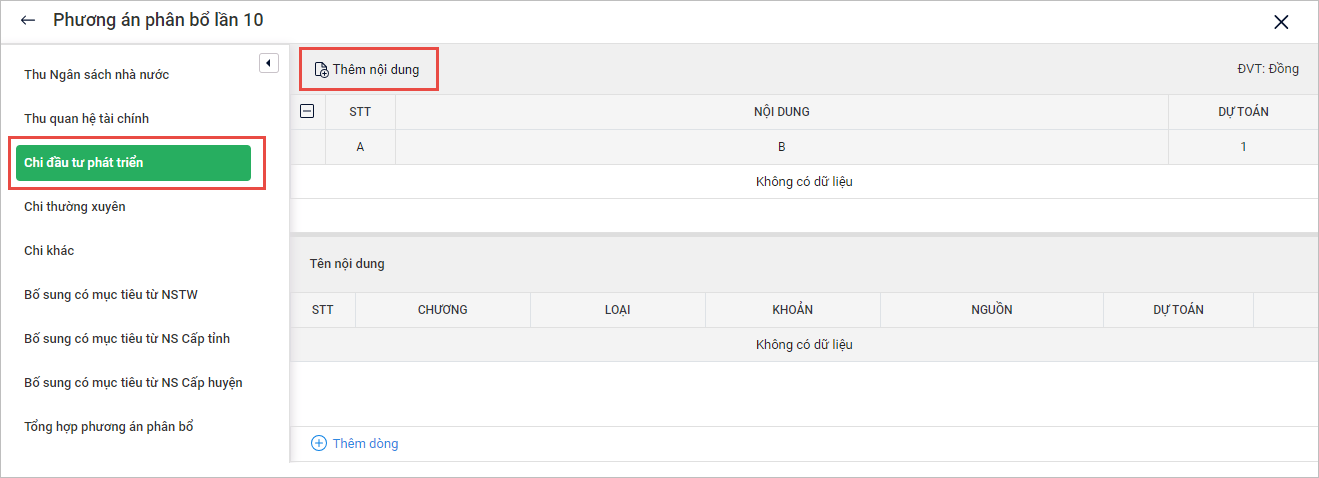The image size is (1319, 478).
Task: Open Bổ sung có mục tiêu từ NS Cấp tỉnh
Action: click(127, 339)
